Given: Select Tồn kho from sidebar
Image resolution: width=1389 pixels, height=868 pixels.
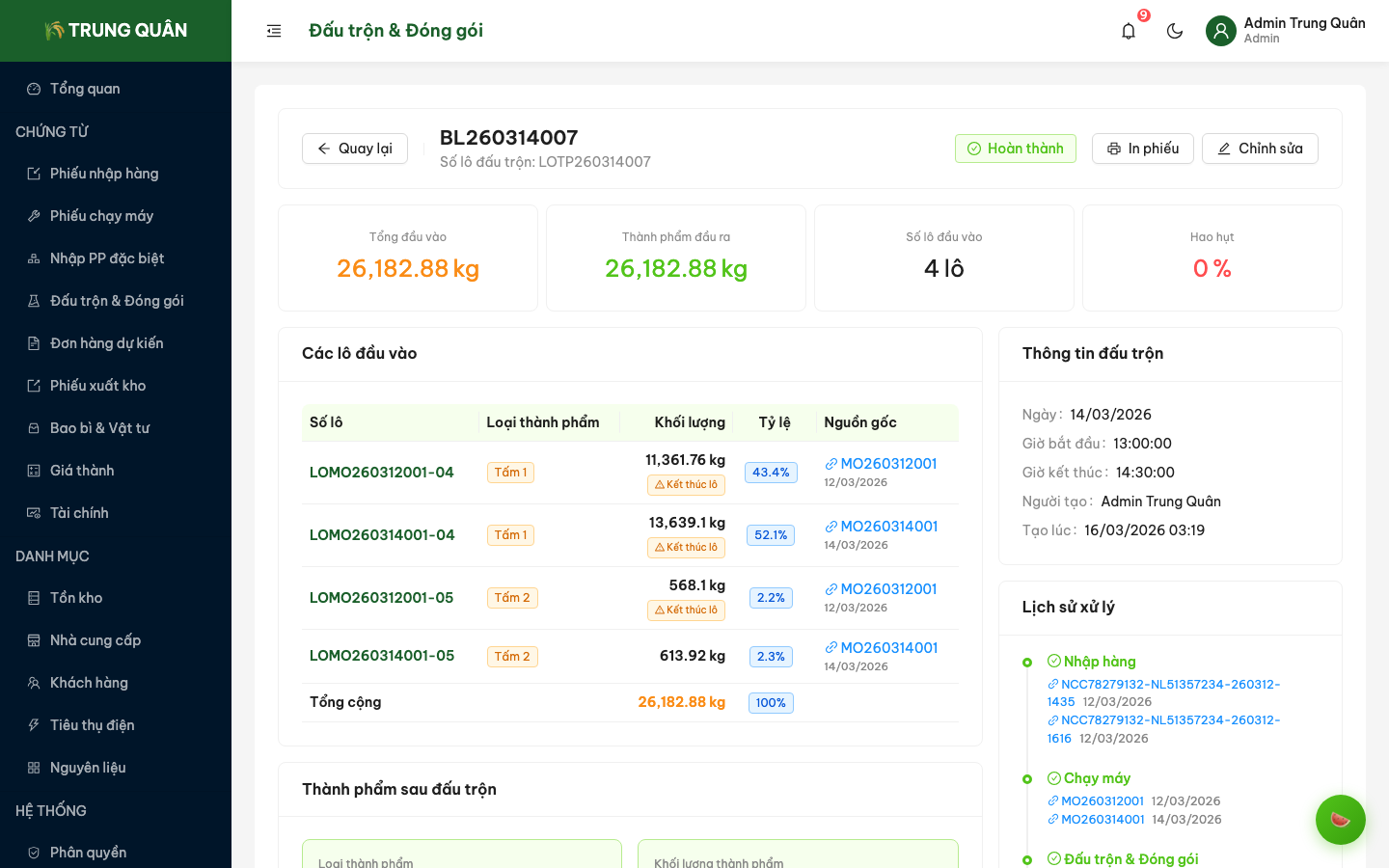Looking at the screenshot, I should pos(76,598).
